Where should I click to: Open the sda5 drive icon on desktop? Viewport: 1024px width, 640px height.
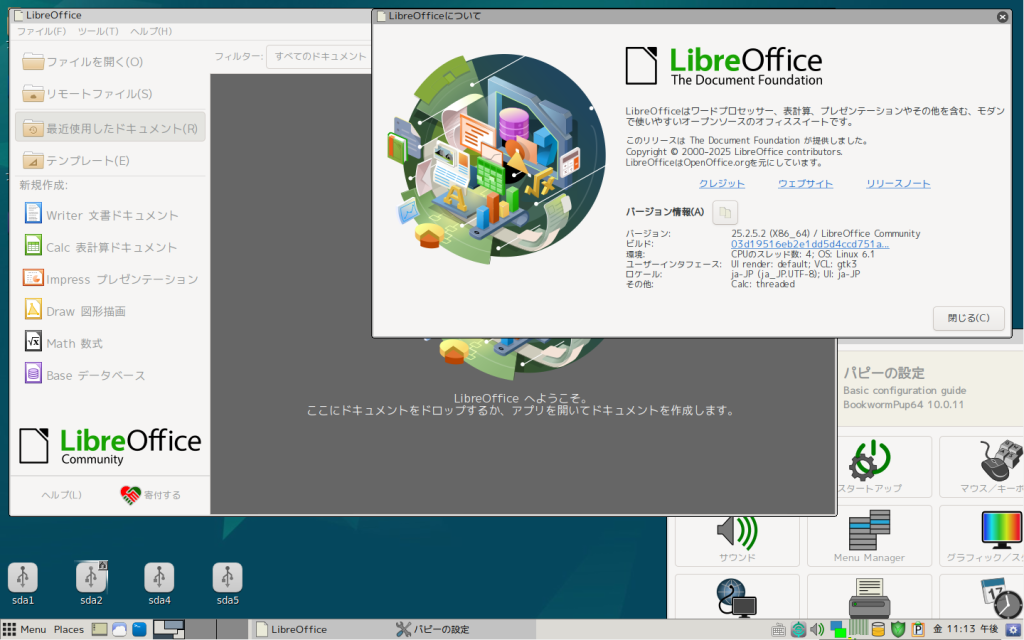pos(227,584)
